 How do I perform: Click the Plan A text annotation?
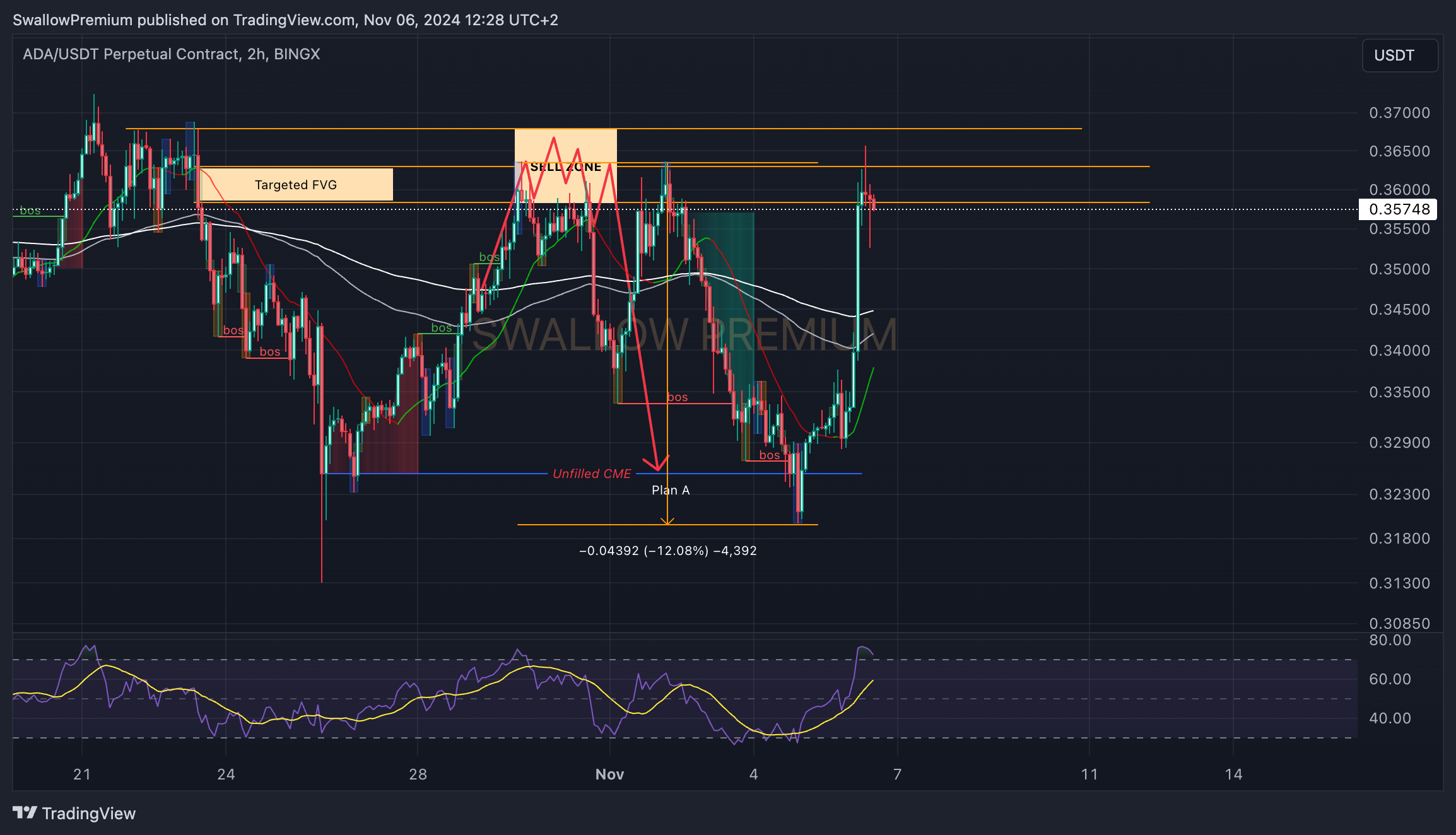coord(671,490)
